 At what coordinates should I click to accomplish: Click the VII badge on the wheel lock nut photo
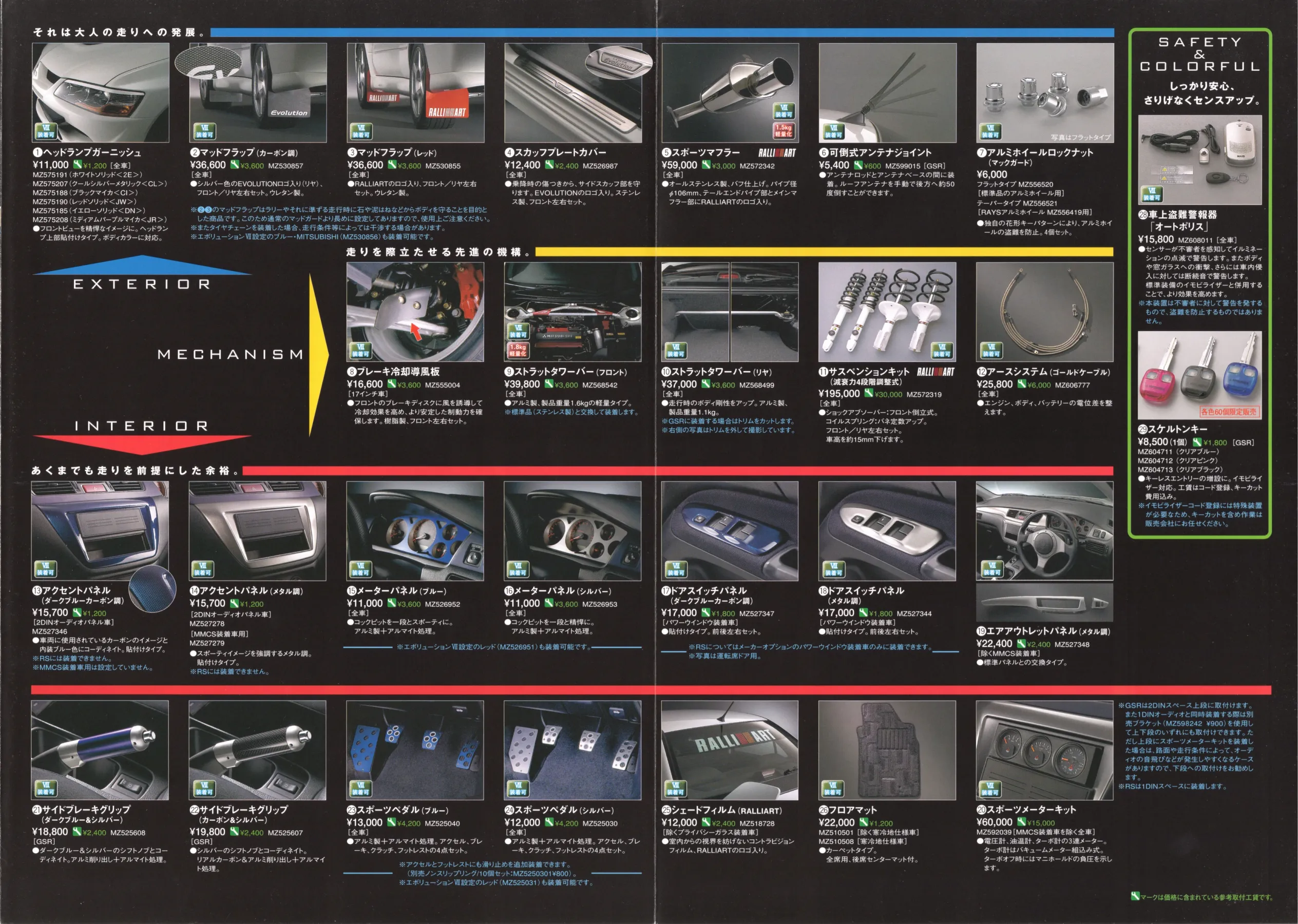(991, 131)
